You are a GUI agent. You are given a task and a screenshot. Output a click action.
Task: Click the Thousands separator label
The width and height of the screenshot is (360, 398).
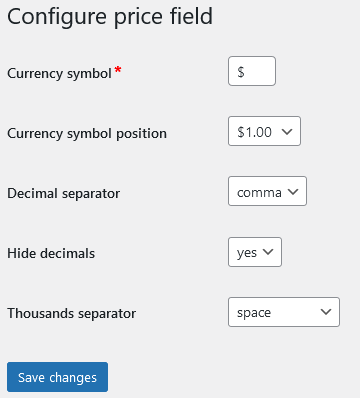click(72, 313)
